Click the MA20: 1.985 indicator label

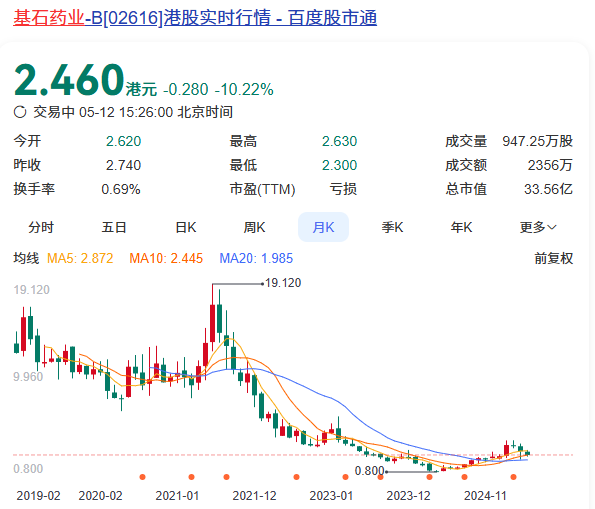point(256,258)
